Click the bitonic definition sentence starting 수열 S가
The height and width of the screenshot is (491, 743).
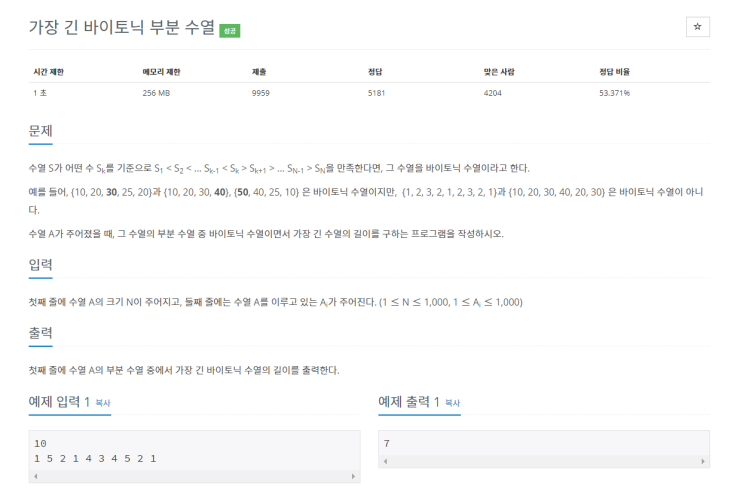279,169
